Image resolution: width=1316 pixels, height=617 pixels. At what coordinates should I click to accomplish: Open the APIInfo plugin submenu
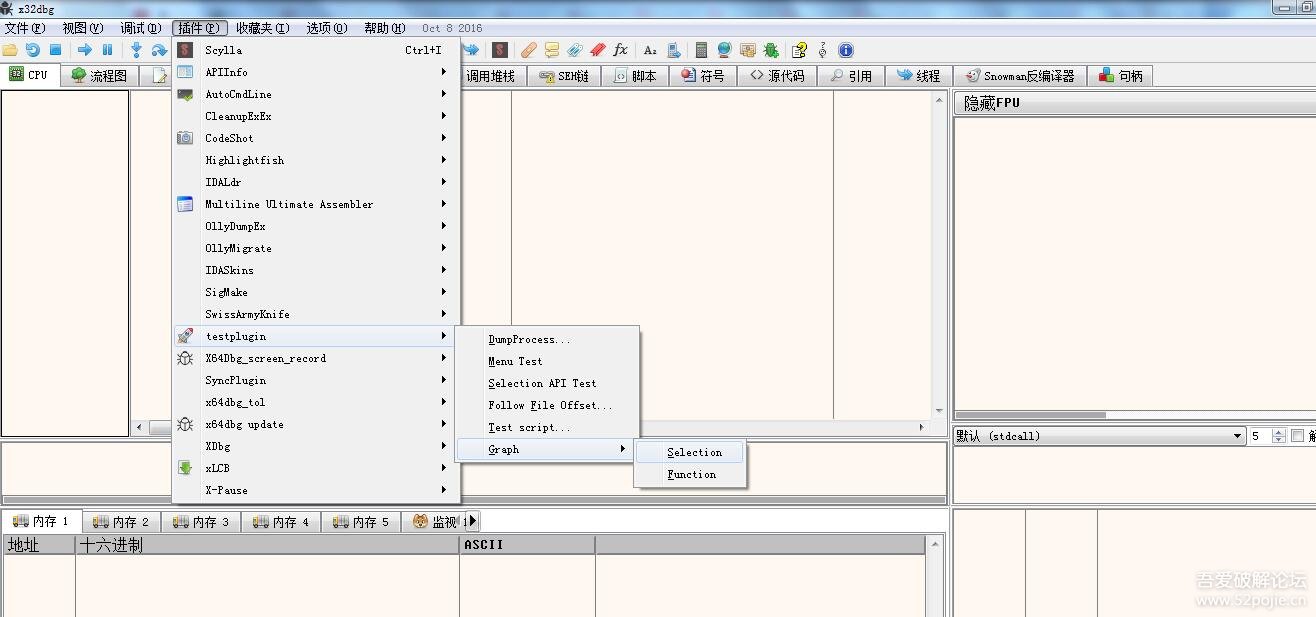[x=316, y=72]
